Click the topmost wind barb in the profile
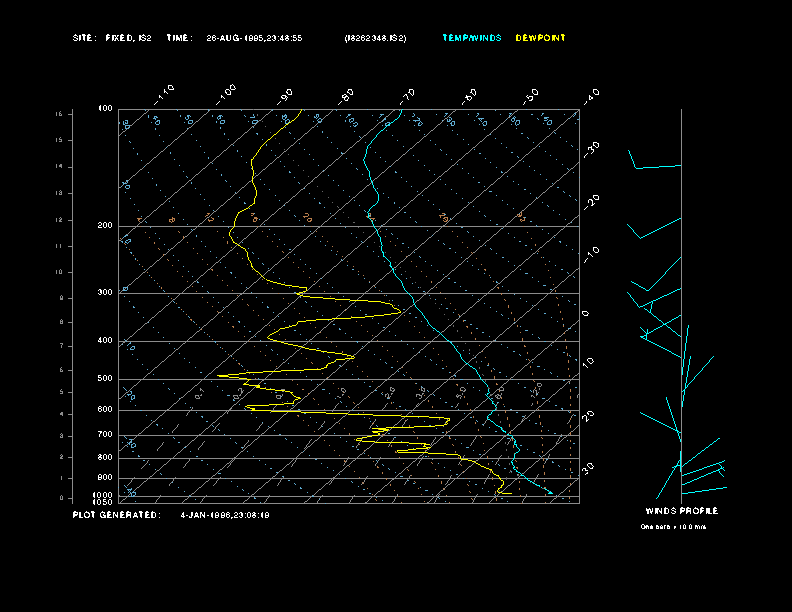This screenshot has height=612, width=792. pos(655,160)
